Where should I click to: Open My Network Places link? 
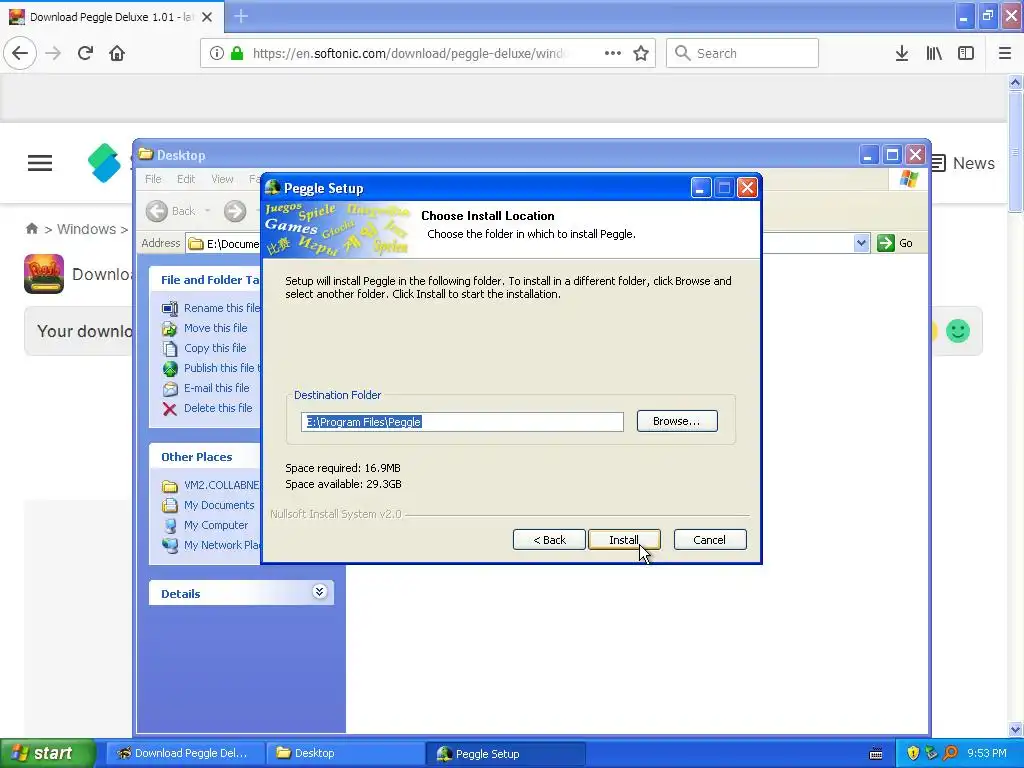click(211, 545)
